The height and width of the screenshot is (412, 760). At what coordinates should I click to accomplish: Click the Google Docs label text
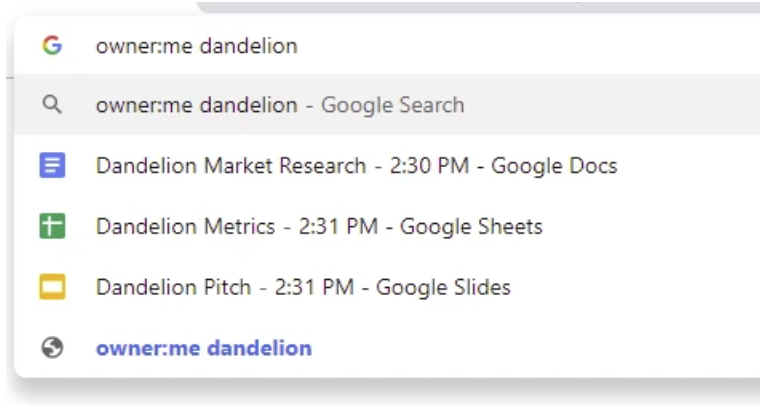point(554,166)
